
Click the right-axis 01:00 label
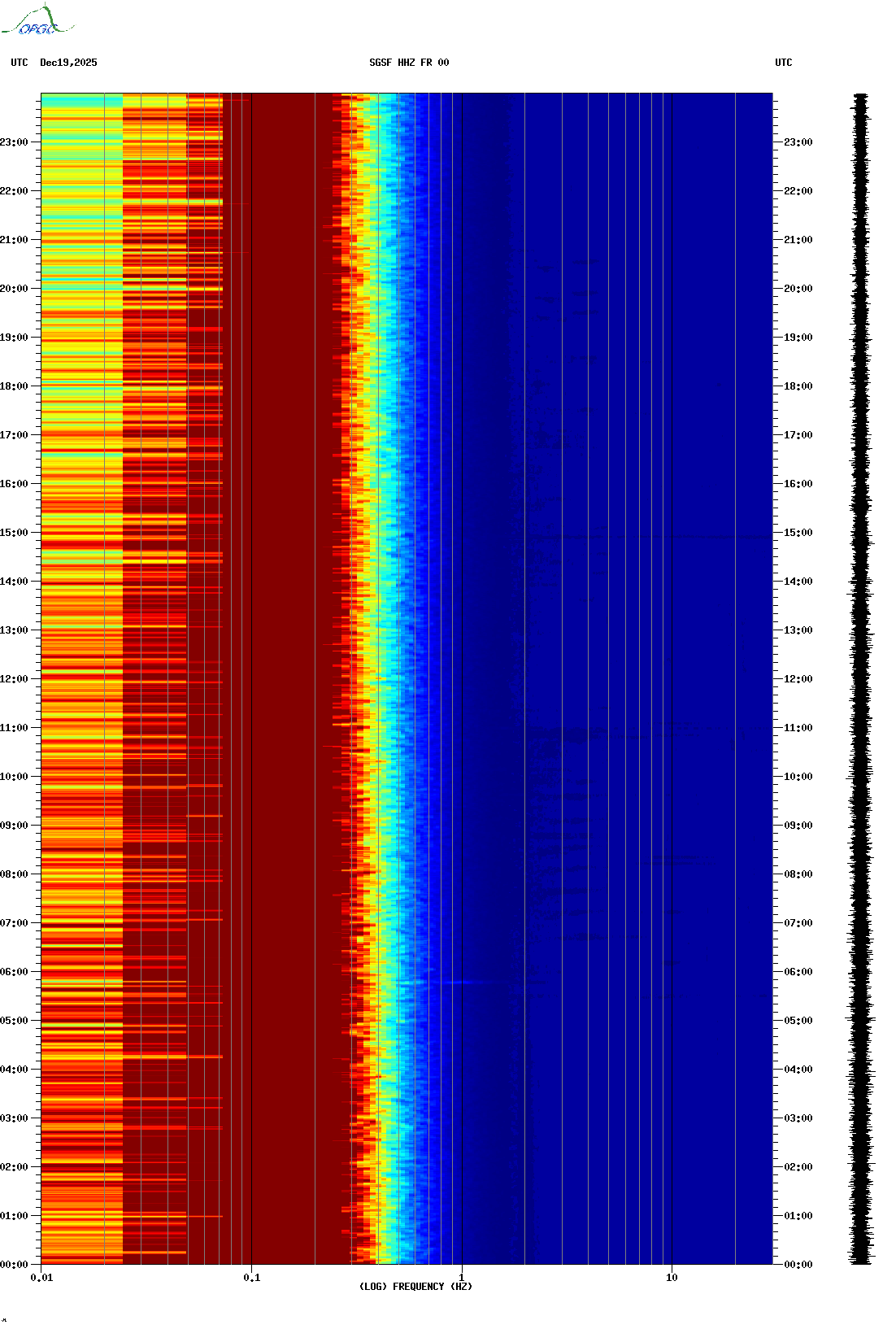tap(798, 1216)
